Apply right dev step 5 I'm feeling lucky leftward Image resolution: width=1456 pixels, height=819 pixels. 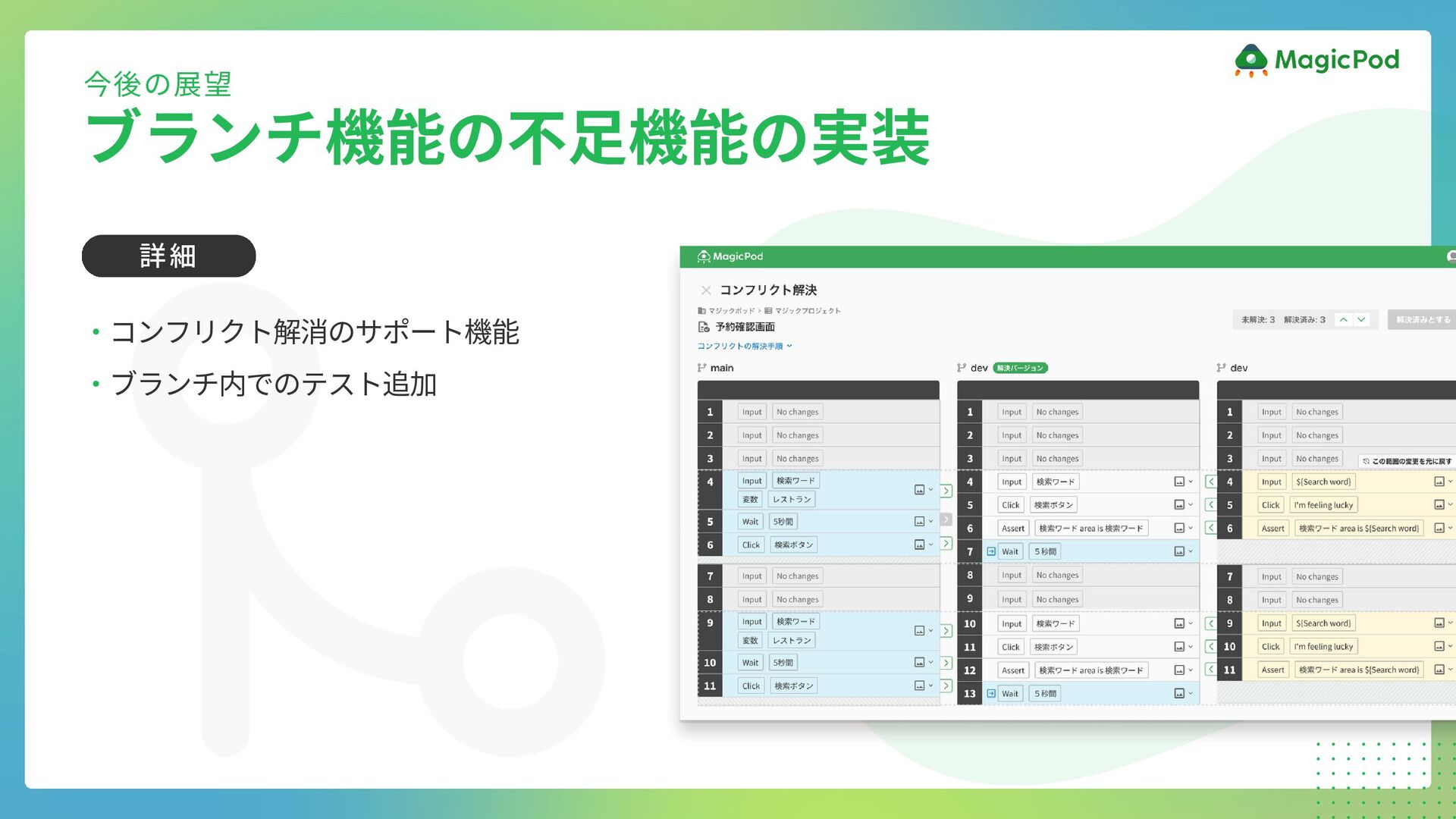pos(1211,505)
